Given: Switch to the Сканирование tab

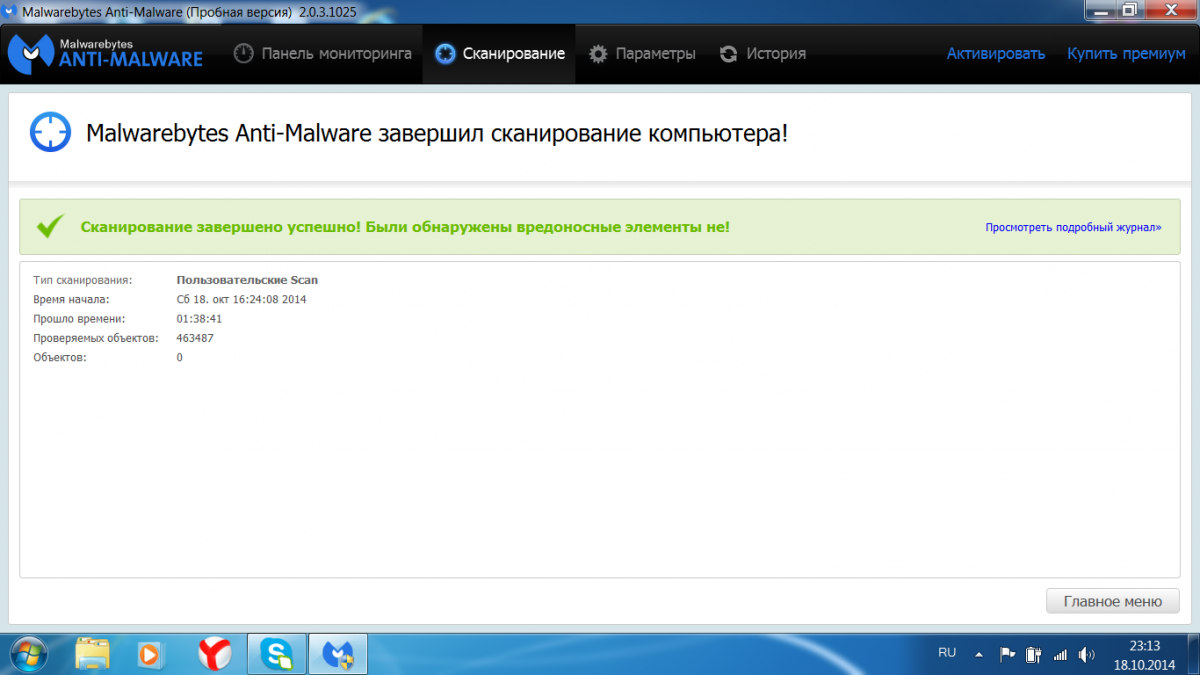Looking at the screenshot, I should click(500, 54).
